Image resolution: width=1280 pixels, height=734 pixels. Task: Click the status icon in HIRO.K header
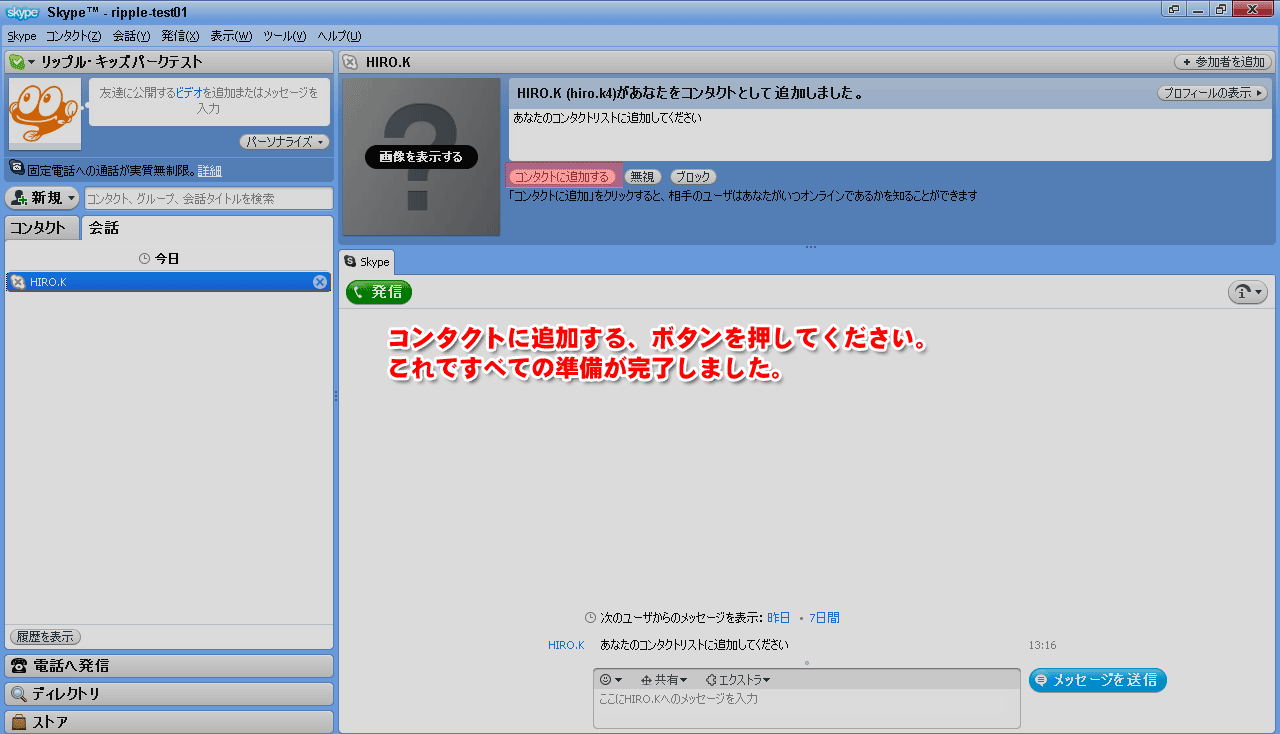[x=349, y=62]
